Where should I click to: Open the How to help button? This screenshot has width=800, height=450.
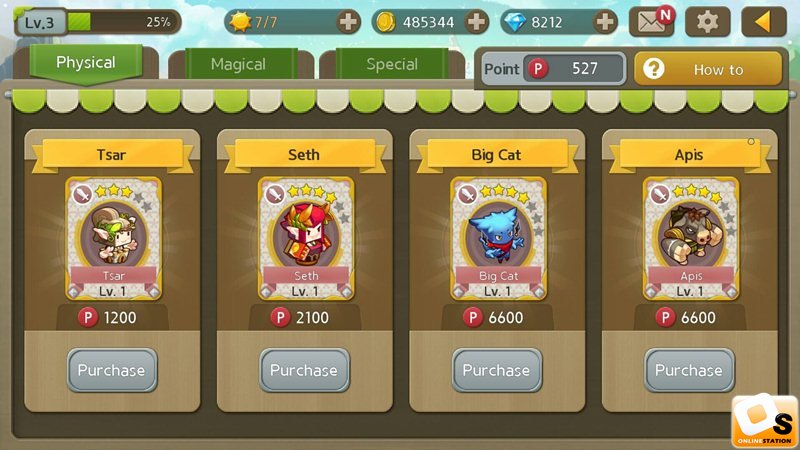(x=708, y=68)
